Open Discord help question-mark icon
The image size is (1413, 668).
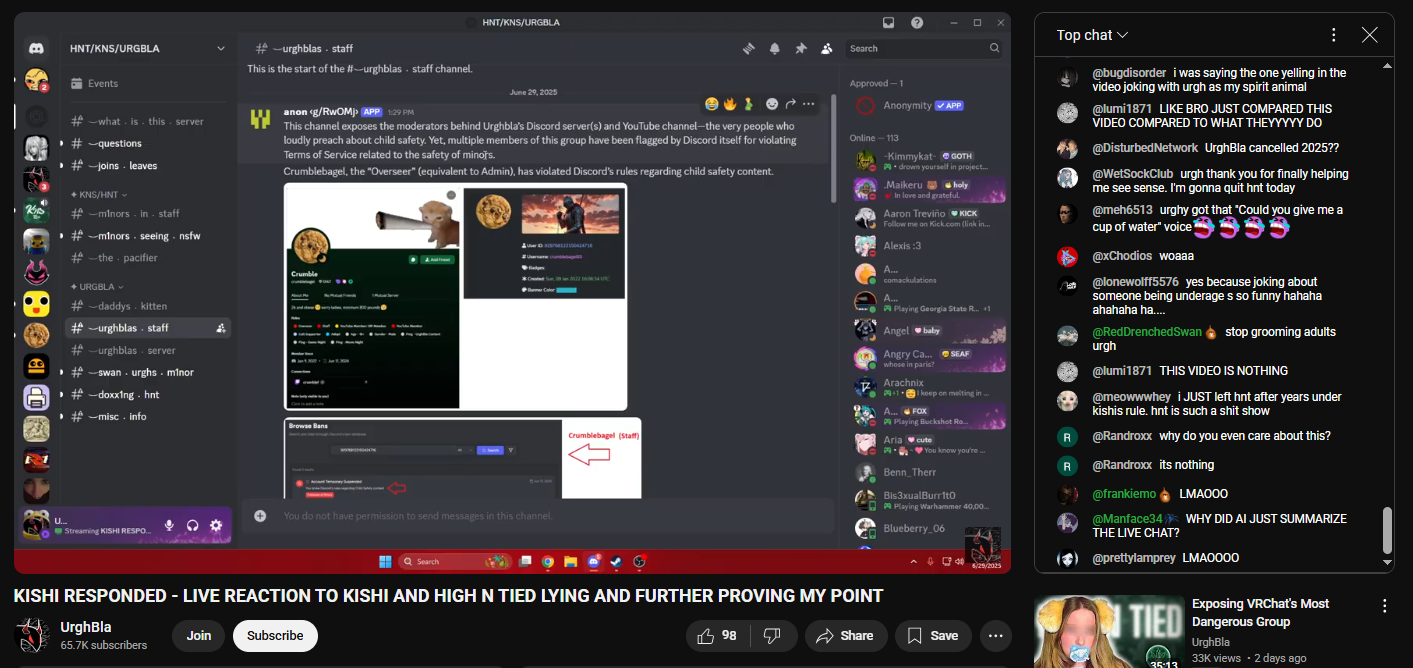pyautogui.click(x=917, y=23)
